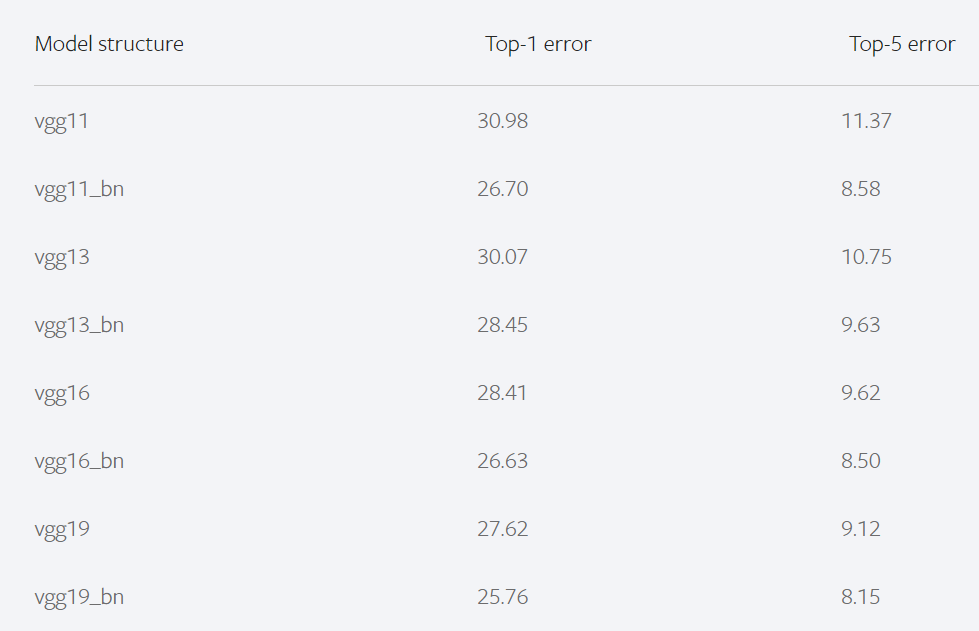Click the 11.37 top-5 error value
Viewport: 979px width, 631px height.
tap(866, 122)
